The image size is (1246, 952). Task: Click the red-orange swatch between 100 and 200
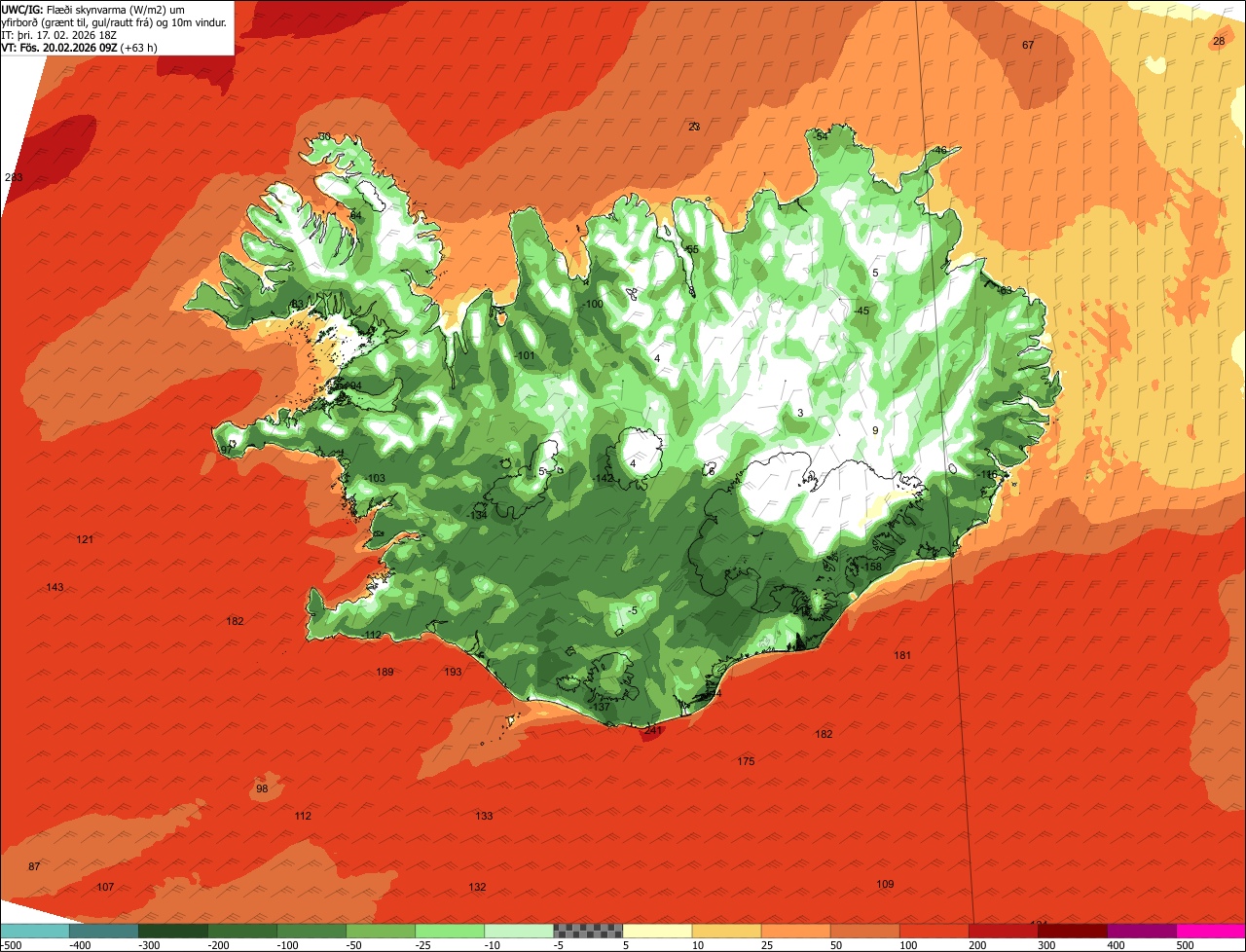point(934,931)
